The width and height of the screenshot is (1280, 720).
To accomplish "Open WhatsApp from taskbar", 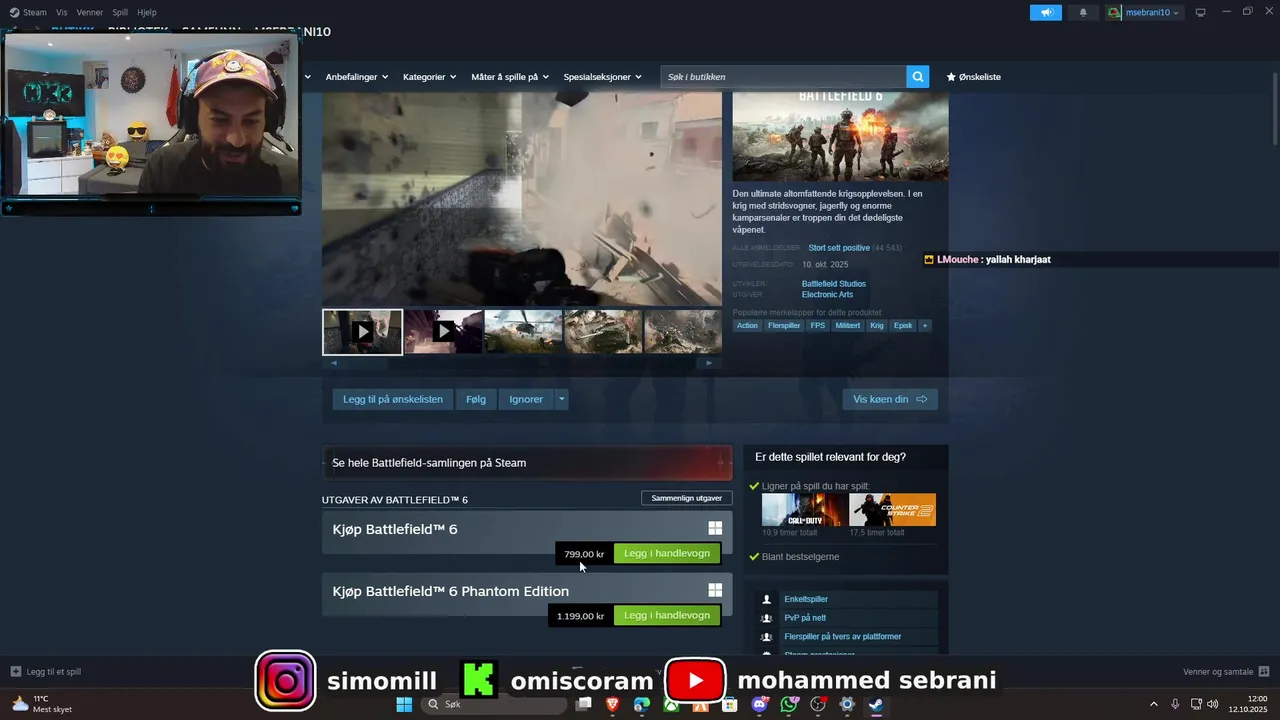I will [789, 704].
